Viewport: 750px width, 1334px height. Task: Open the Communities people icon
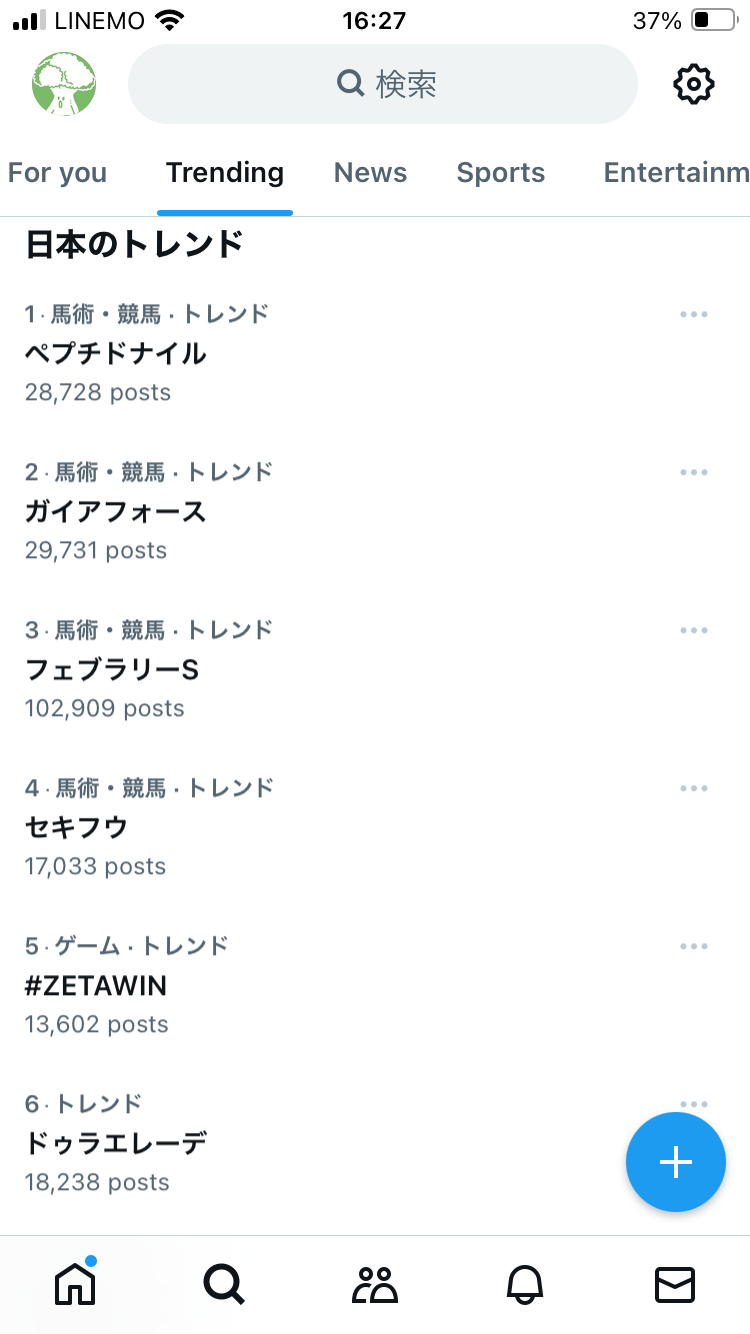375,1284
